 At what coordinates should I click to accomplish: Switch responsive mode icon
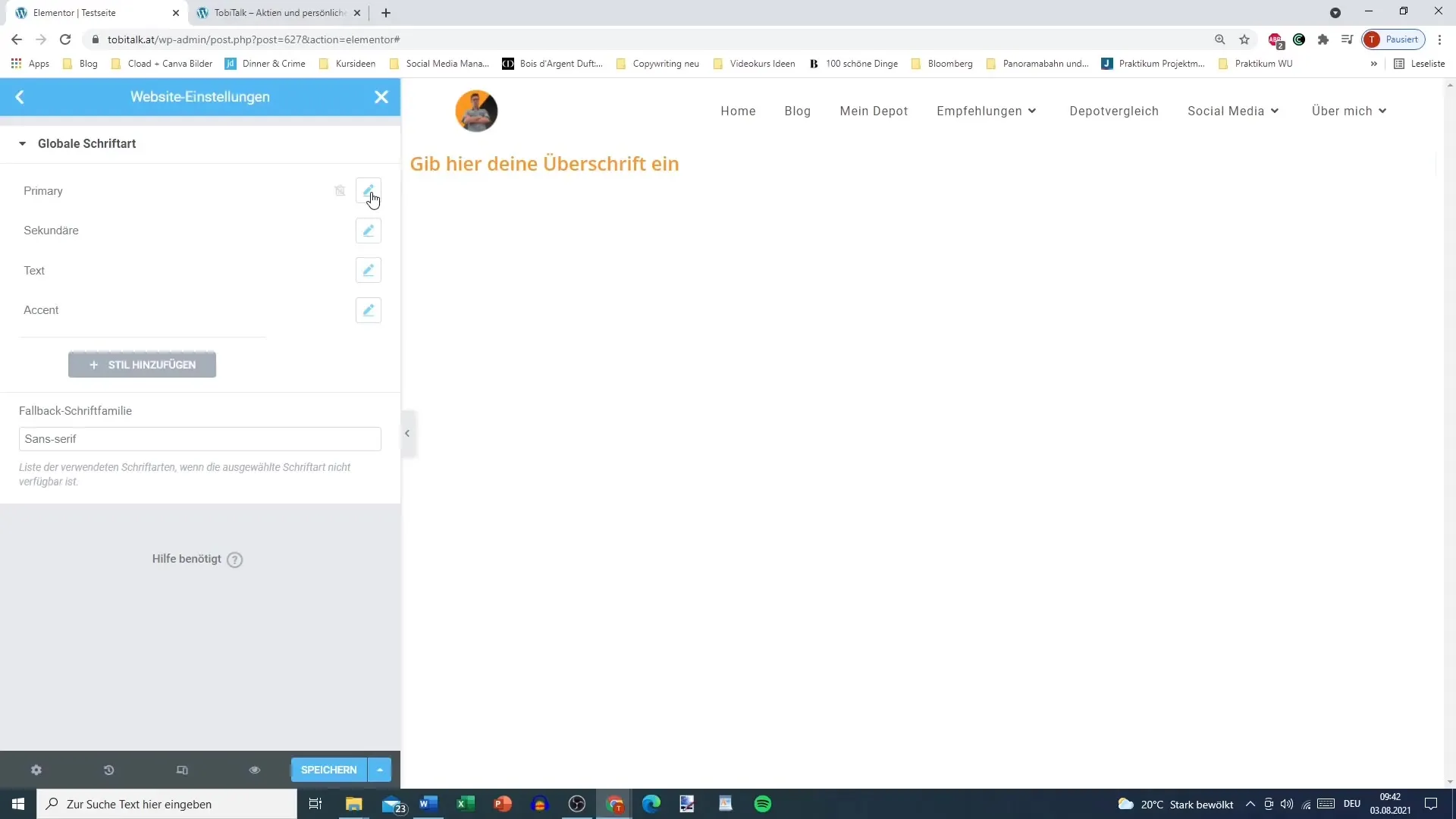click(182, 770)
